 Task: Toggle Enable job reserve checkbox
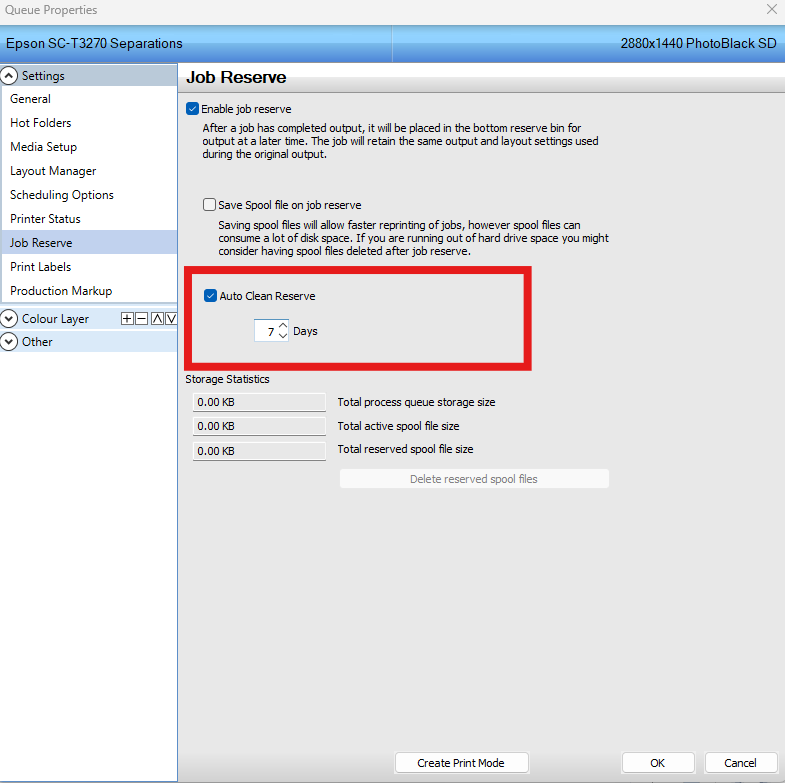[x=192, y=109]
